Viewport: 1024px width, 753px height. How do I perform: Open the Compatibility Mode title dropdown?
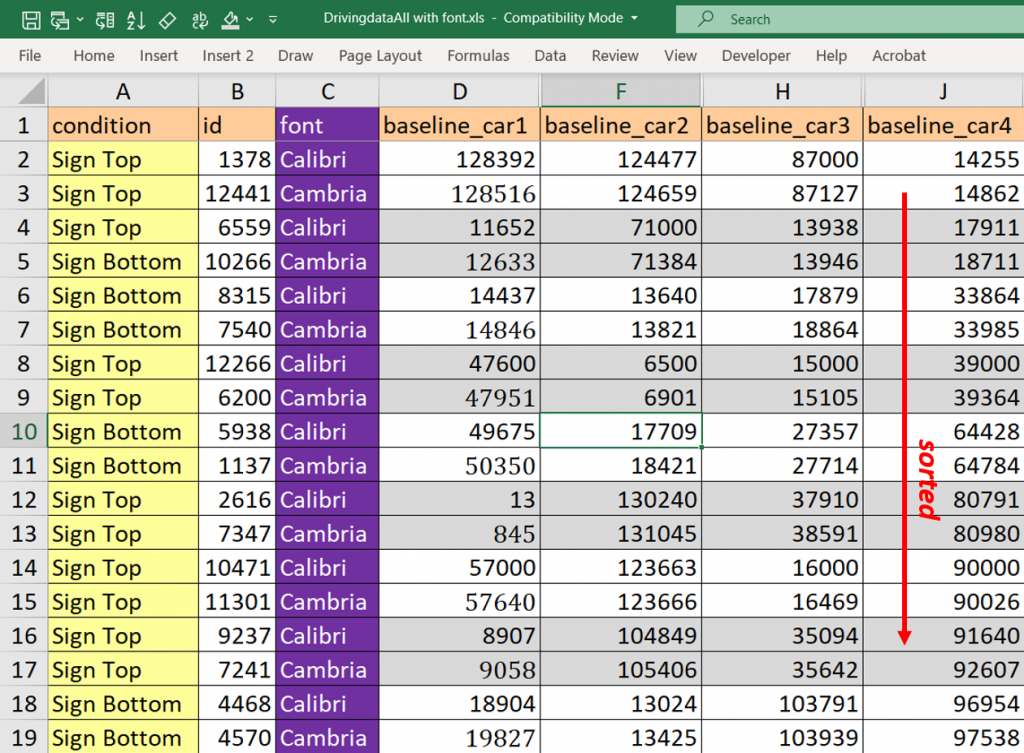(634, 18)
